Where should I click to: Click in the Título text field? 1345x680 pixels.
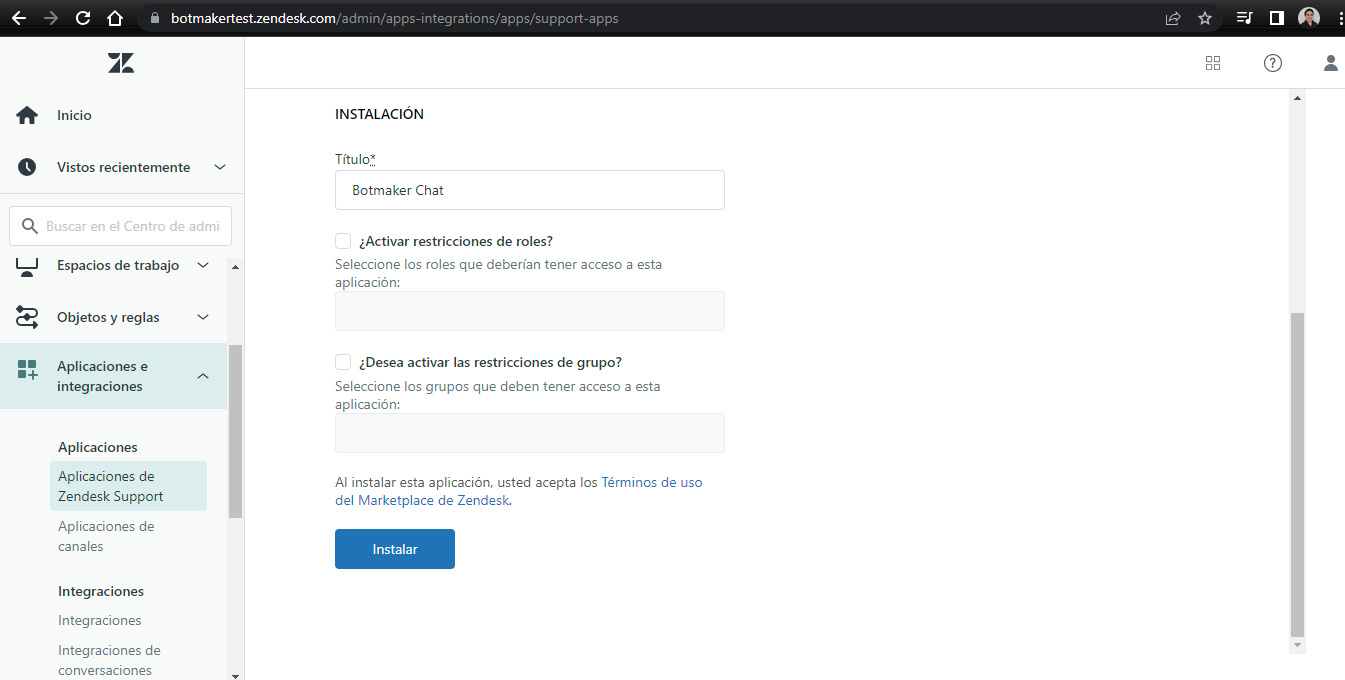pyautogui.click(x=530, y=190)
